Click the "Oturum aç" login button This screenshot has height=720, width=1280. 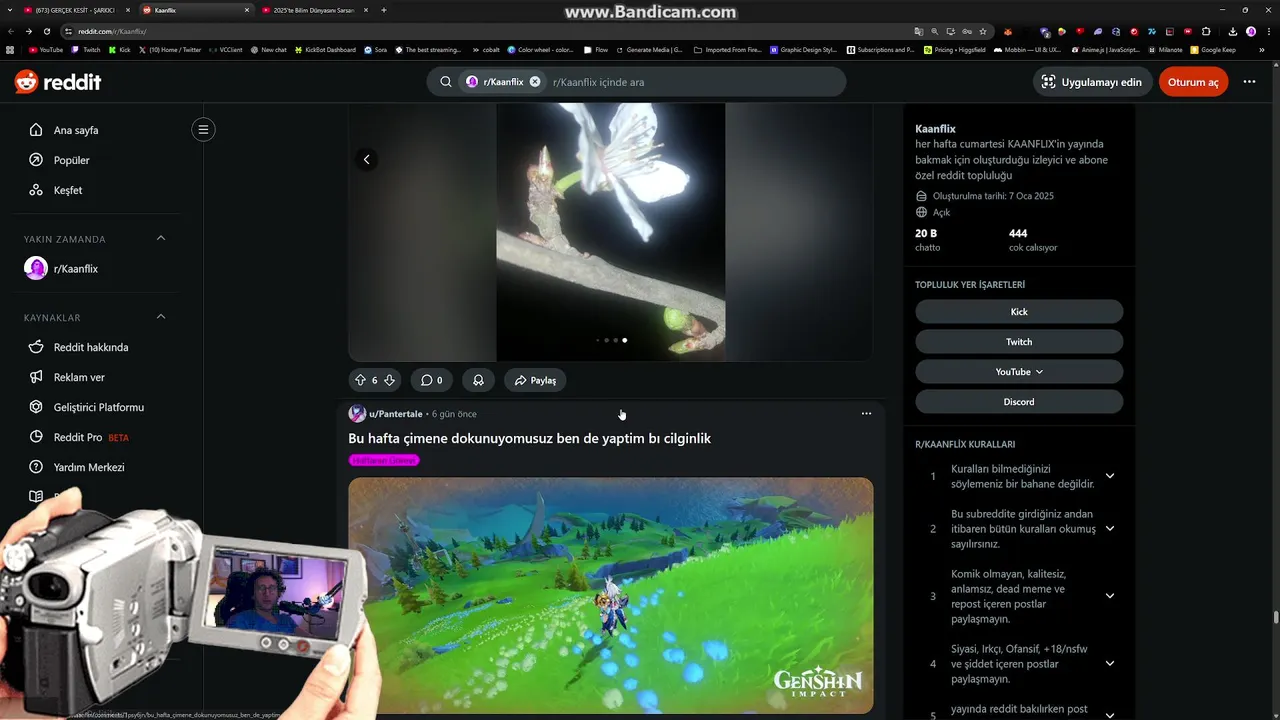pyautogui.click(x=1193, y=82)
